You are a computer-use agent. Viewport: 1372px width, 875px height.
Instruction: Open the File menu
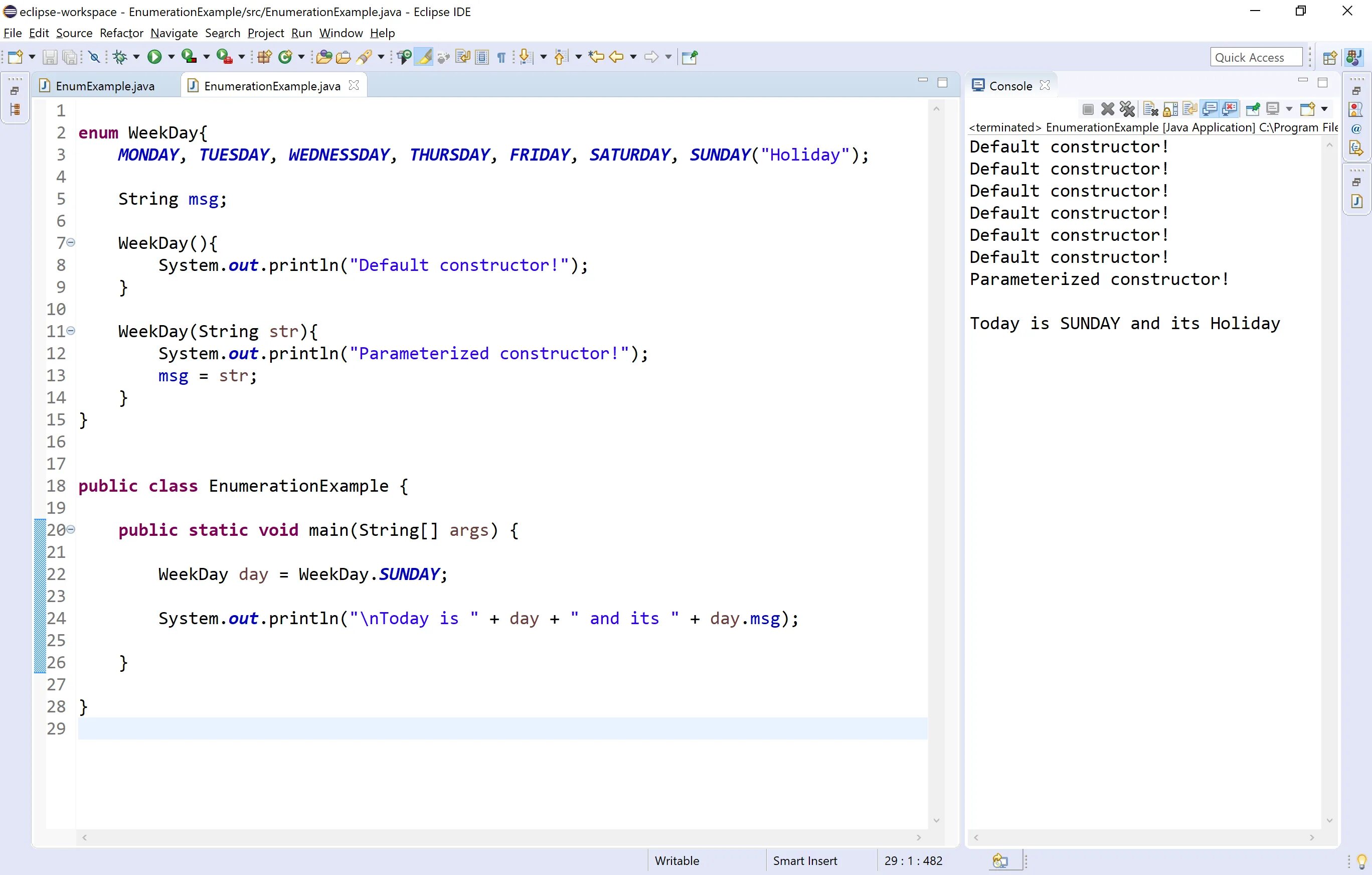[x=13, y=33]
